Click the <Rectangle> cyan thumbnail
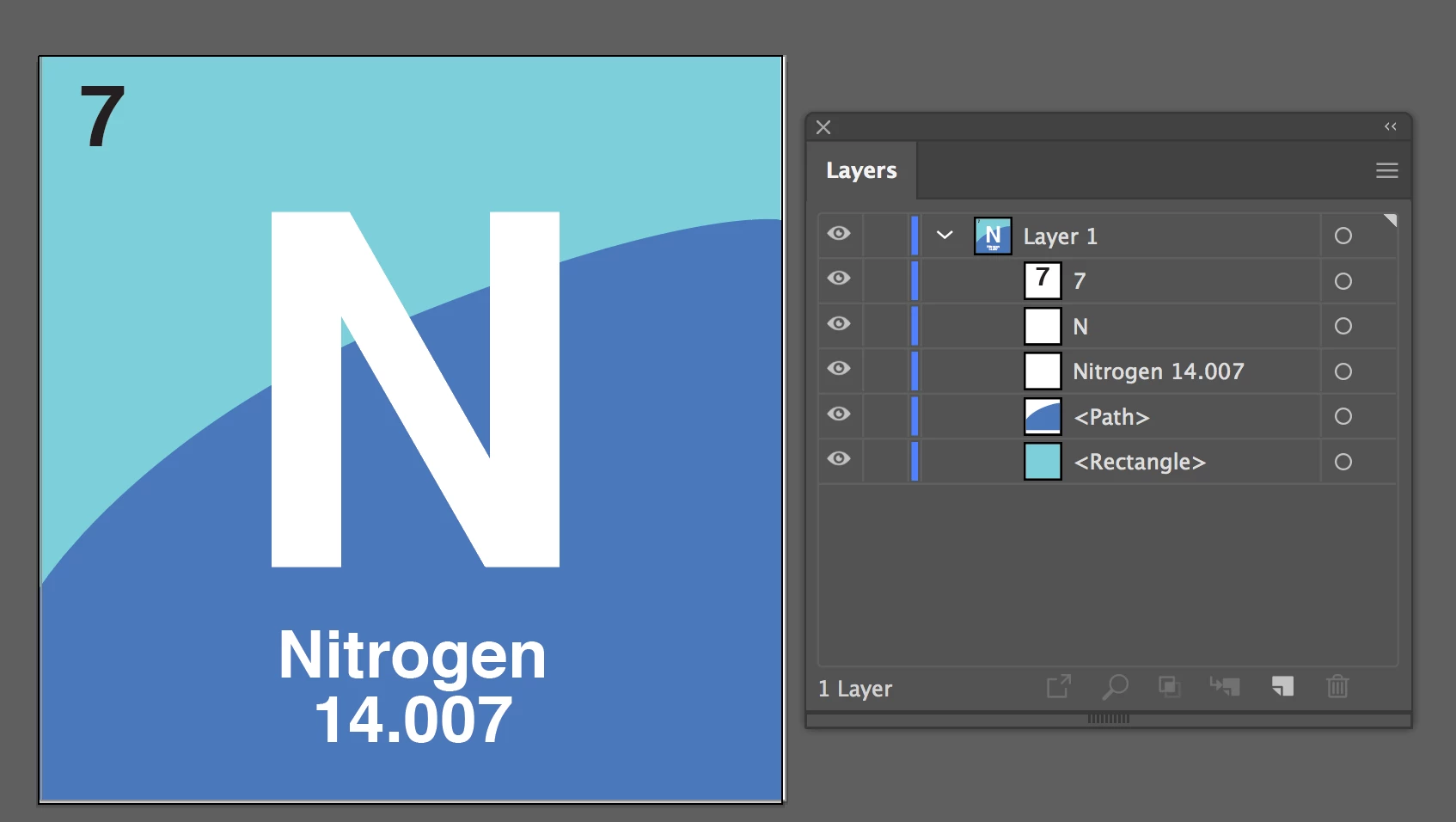Screen dimensions: 1456x822 1043,461
